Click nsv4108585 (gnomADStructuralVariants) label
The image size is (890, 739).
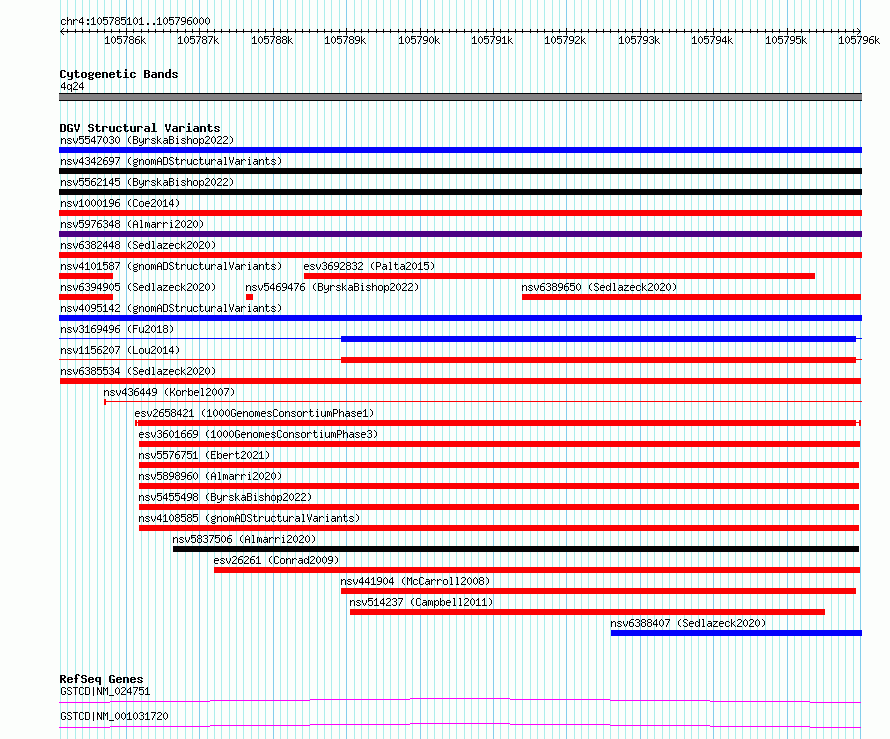249,518
